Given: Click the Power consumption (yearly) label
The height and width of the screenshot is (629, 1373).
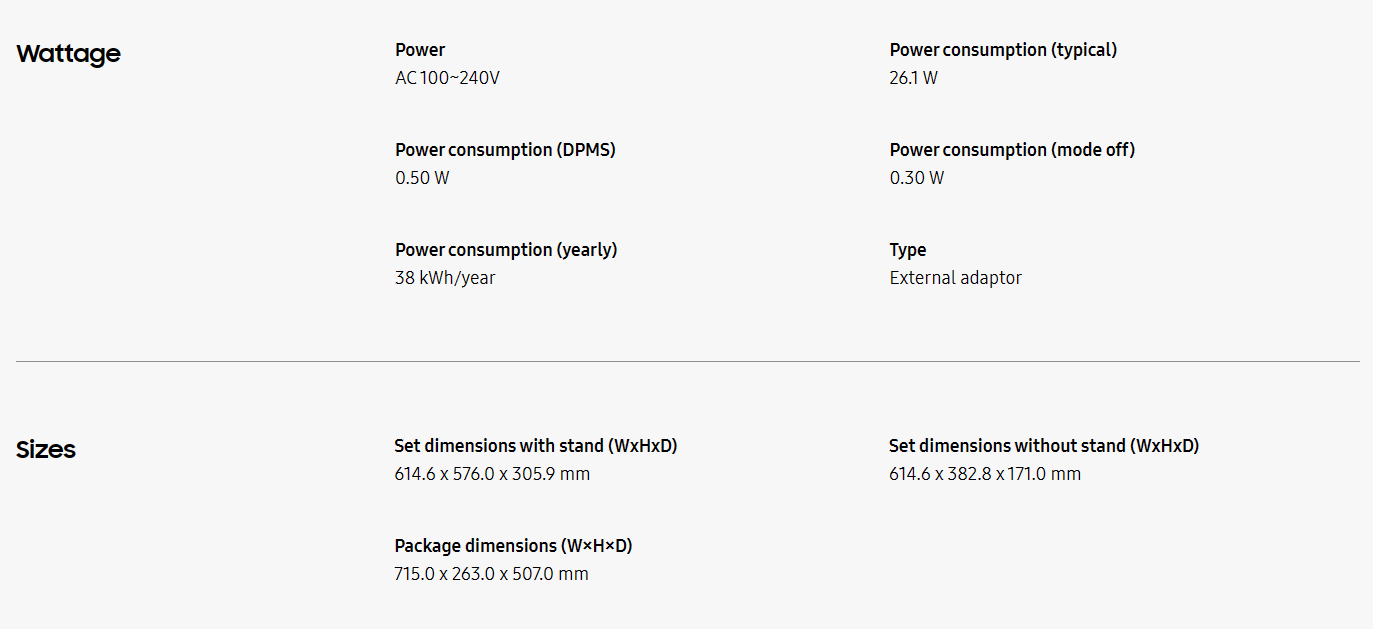Looking at the screenshot, I should pyautogui.click(x=506, y=250).
